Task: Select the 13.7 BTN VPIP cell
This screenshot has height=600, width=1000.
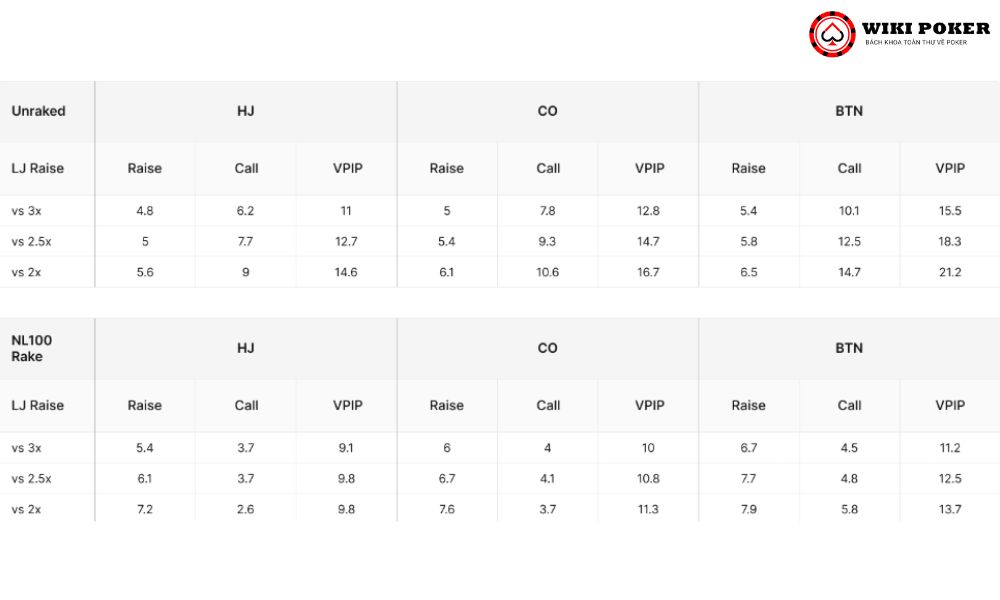Action: pos(950,509)
